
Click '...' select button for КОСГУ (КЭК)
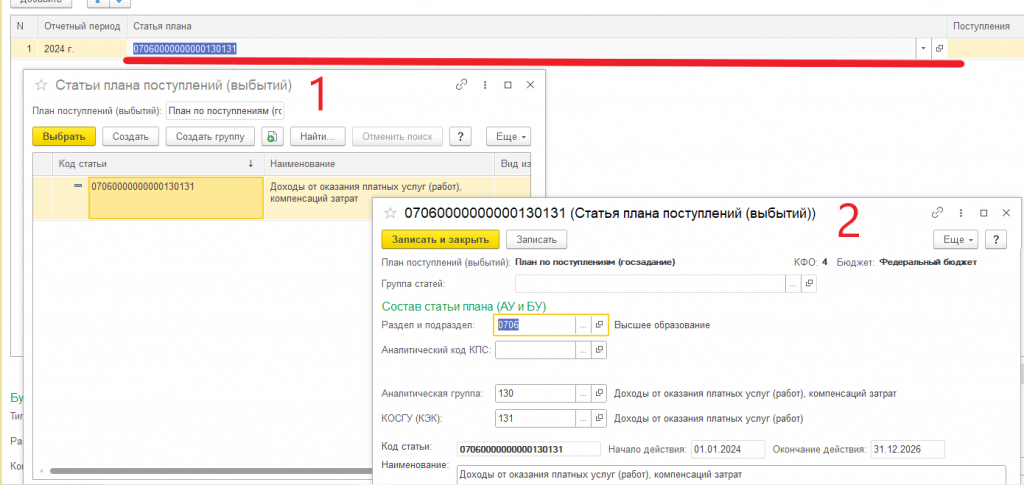[x=583, y=418]
